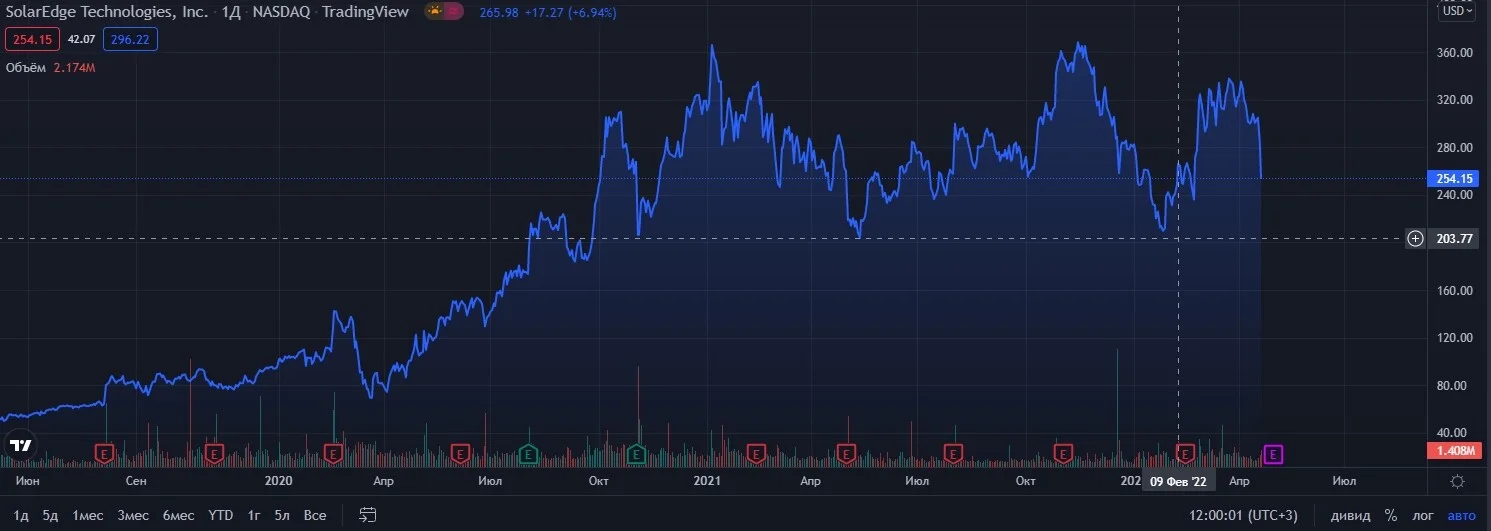Click the green earnings marker before Окт 2020
Viewport: 1491px width, 531px height.
tap(528, 455)
